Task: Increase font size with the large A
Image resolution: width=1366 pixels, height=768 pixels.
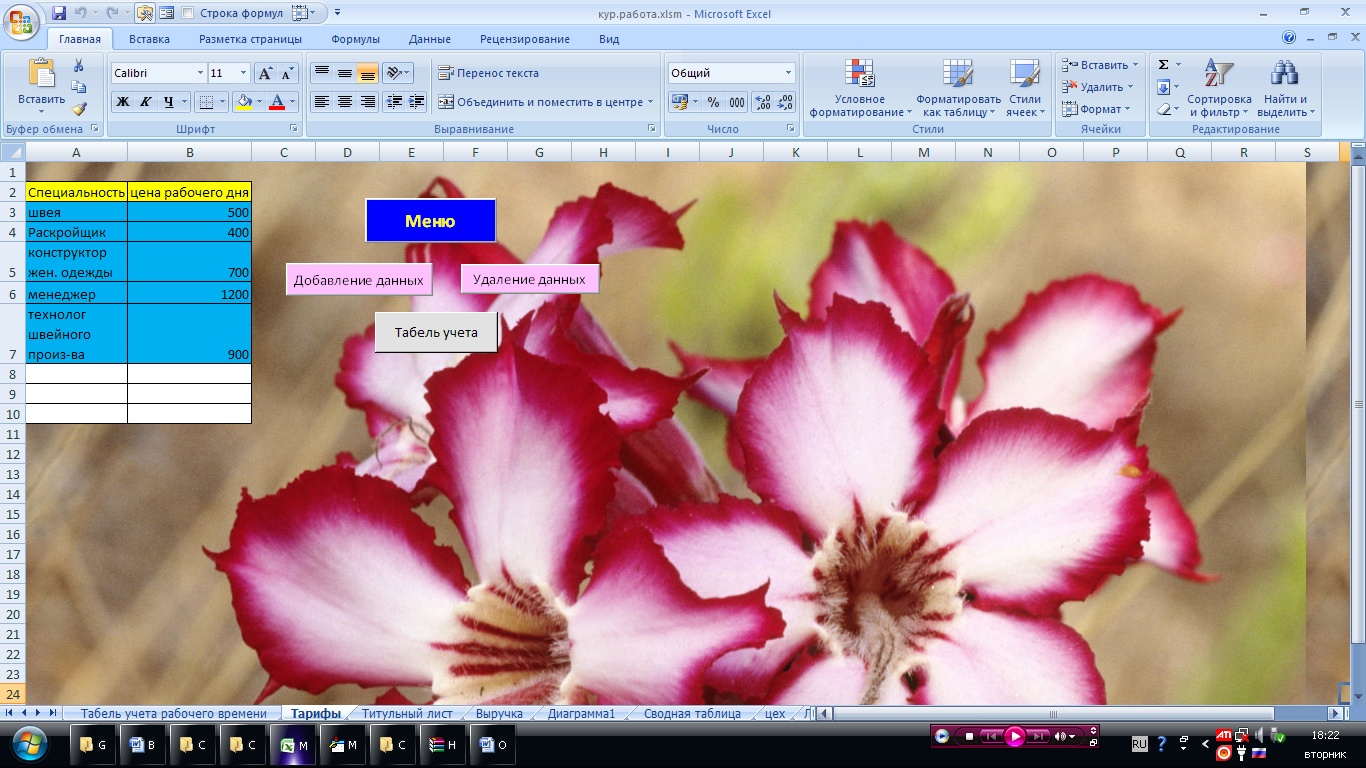Action: tap(265, 73)
